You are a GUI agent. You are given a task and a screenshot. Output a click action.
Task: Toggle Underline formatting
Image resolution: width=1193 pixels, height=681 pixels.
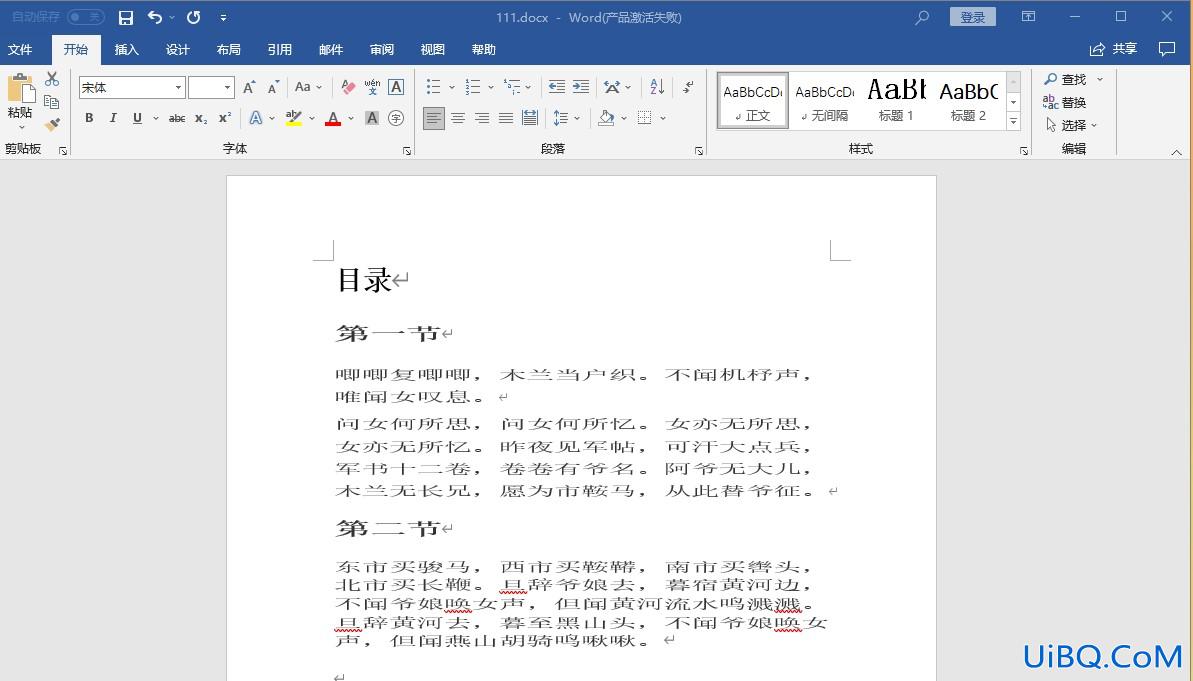coord(137,118)
